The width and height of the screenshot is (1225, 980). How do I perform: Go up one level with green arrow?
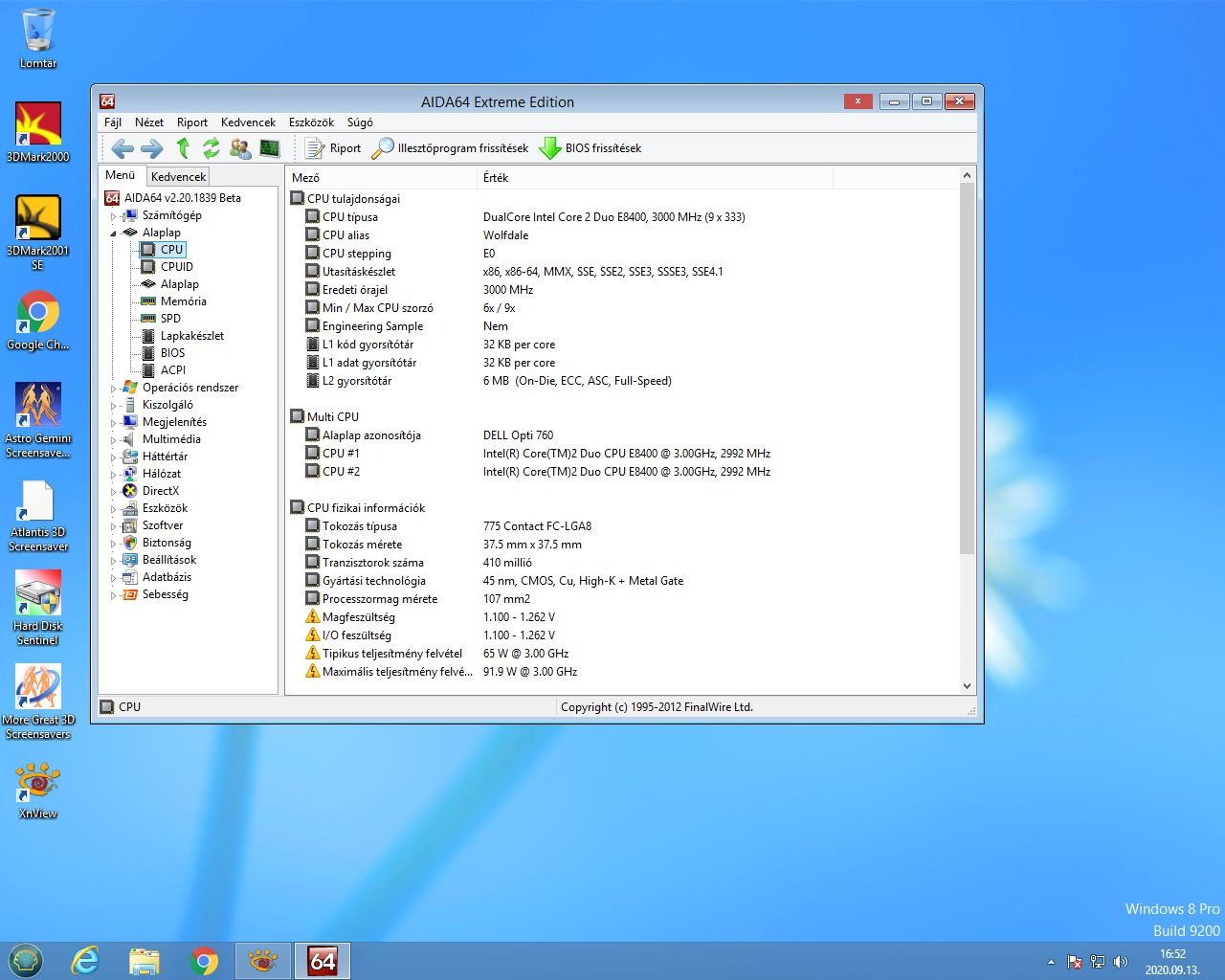[183, 148]
